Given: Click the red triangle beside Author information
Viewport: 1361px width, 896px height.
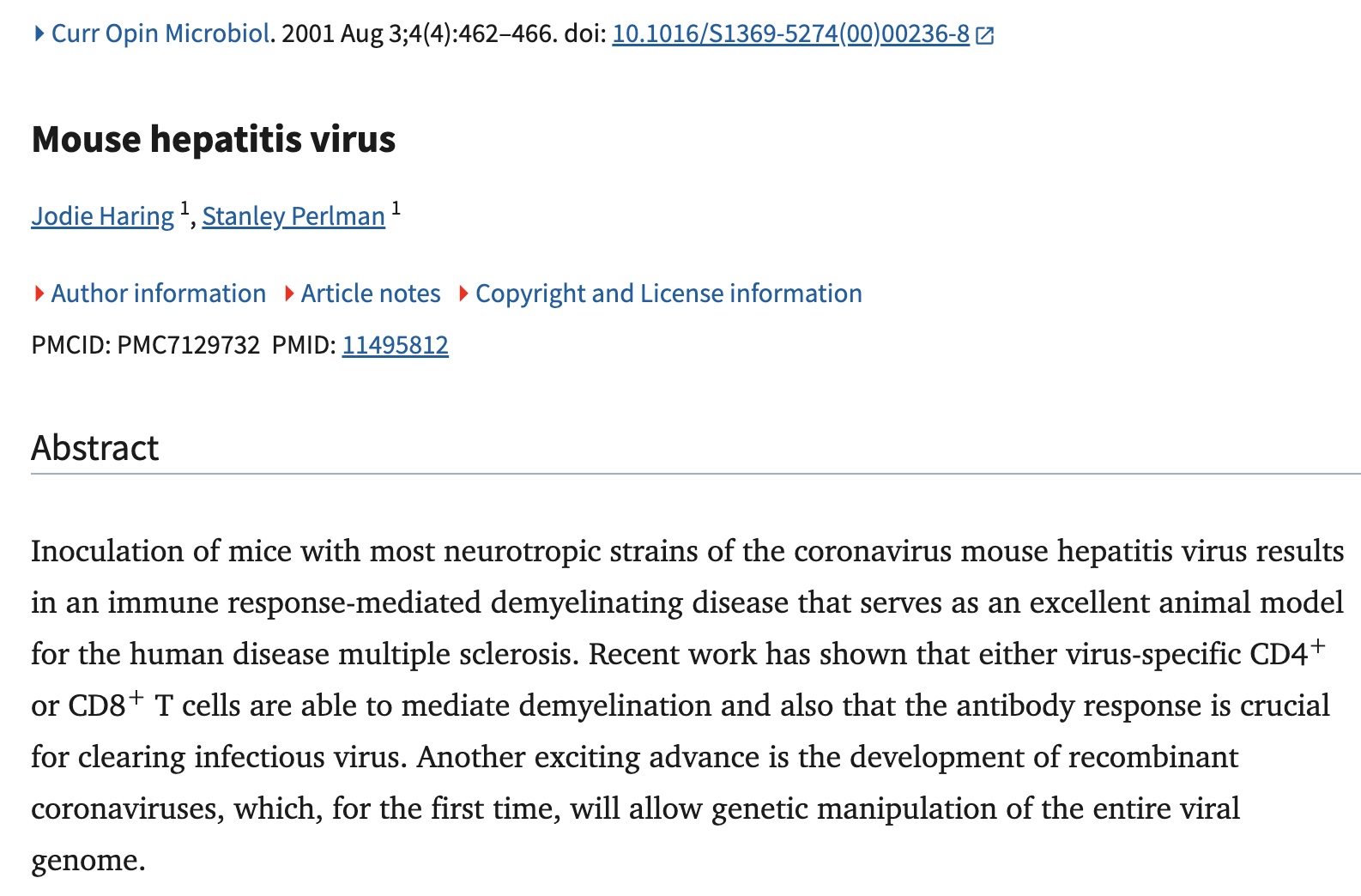Looking at the screenshot, I should [39, 294].
